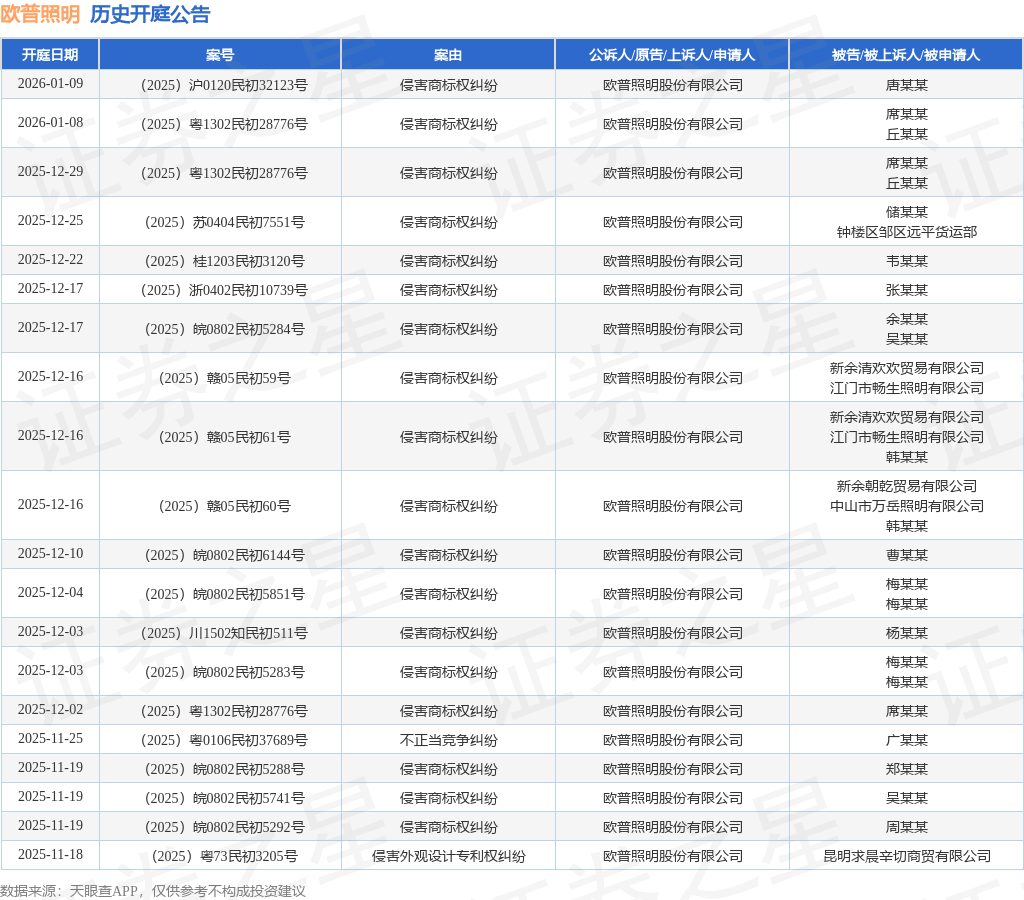Click defendant 曹某某
The image size is (1024, 900).
[x=906, y=555]
